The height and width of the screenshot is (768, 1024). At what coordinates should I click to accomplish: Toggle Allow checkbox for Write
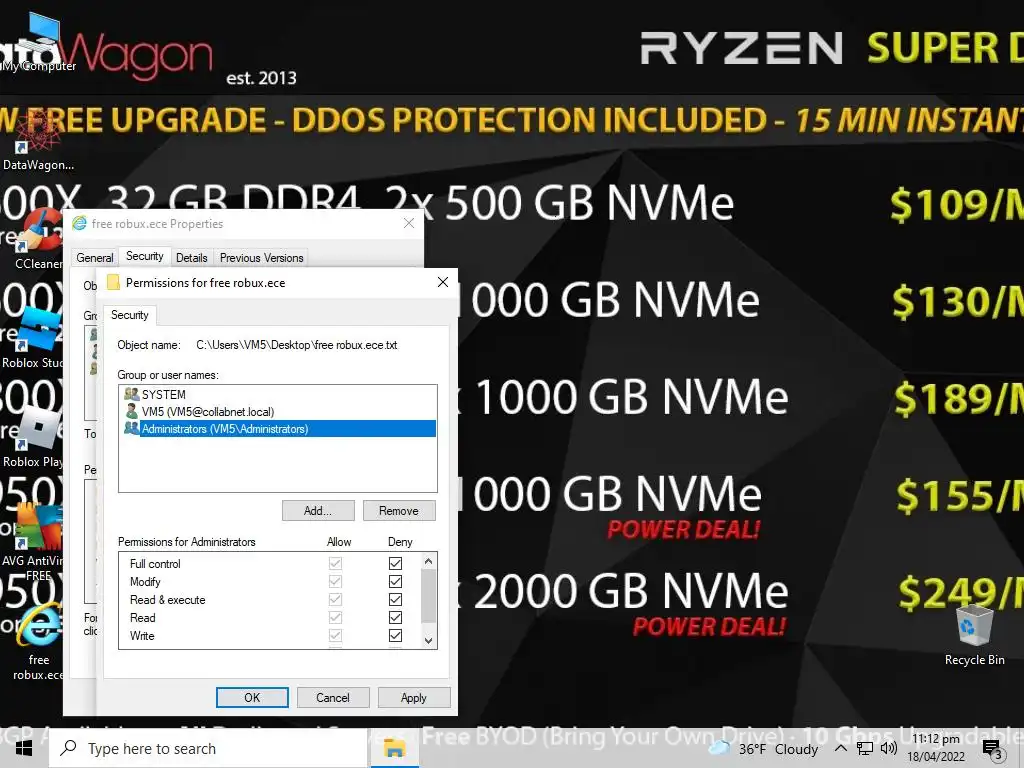pos(336,635)
